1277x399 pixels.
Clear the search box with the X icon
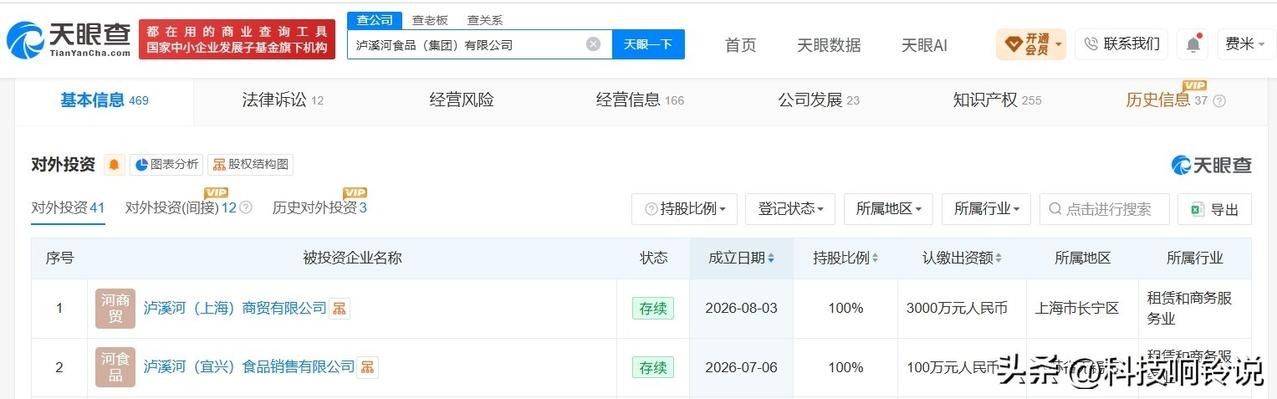(x=593, y=44)
